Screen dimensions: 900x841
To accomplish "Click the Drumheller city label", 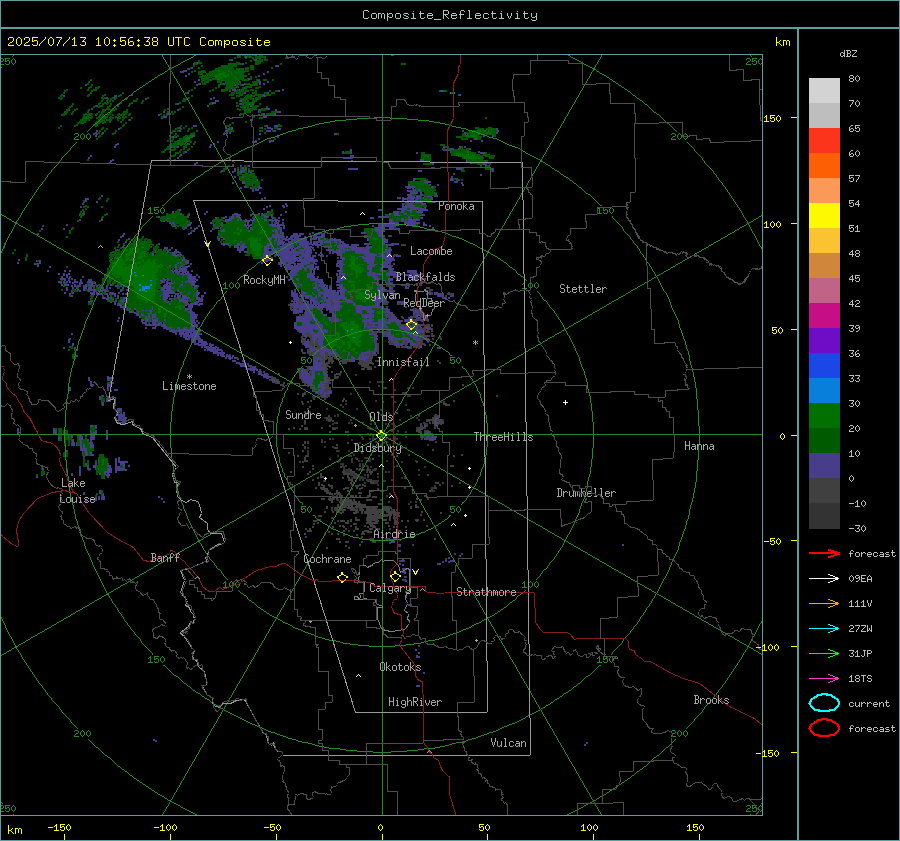I will coord(586,493).
